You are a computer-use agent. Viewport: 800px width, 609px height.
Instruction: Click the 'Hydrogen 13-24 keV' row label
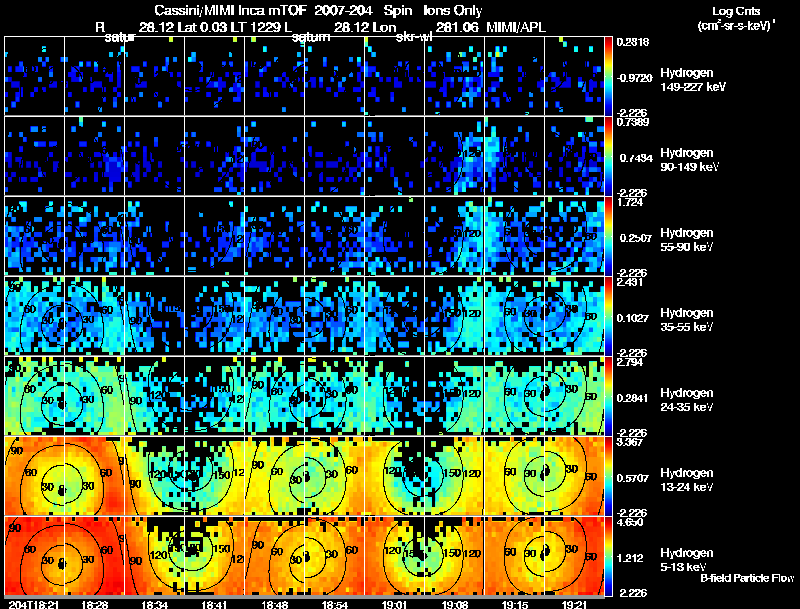click(x=687, y=480)
